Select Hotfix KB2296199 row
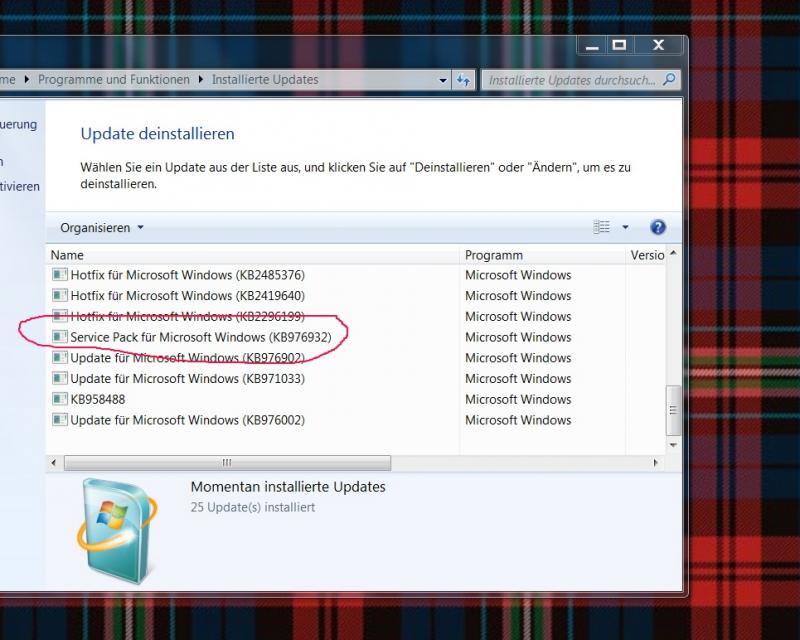Image resolution: width=800 pixels, height=640 pixels. (357, 316)
